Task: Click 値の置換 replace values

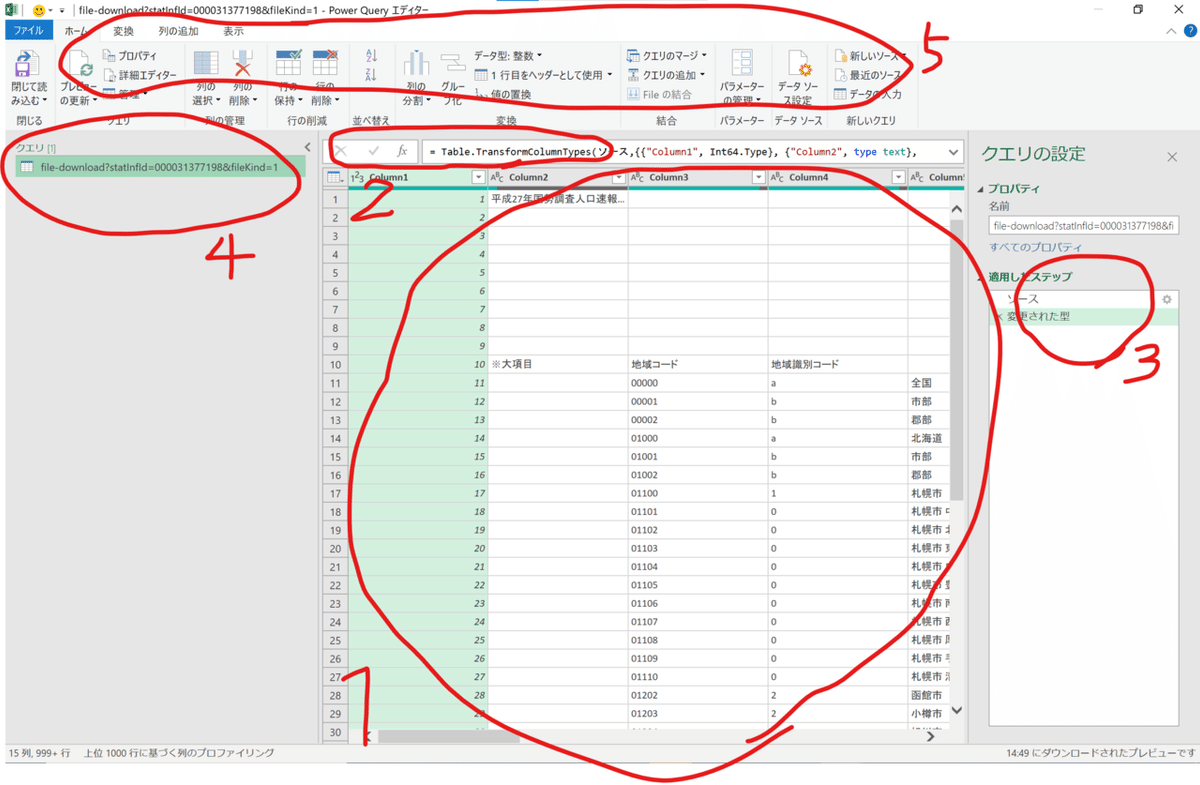Action: click(x=503, y=94)
